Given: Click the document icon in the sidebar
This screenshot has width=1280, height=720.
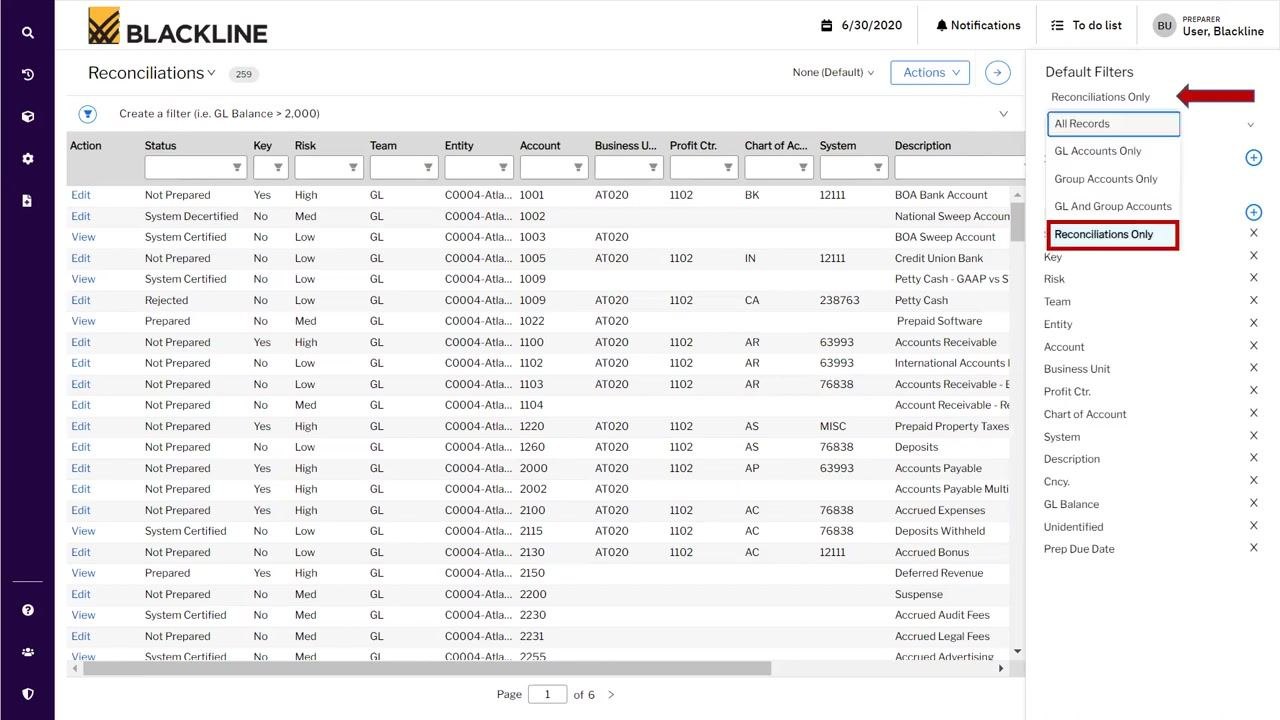Looking at the screenshot, I should click(28, 200).
